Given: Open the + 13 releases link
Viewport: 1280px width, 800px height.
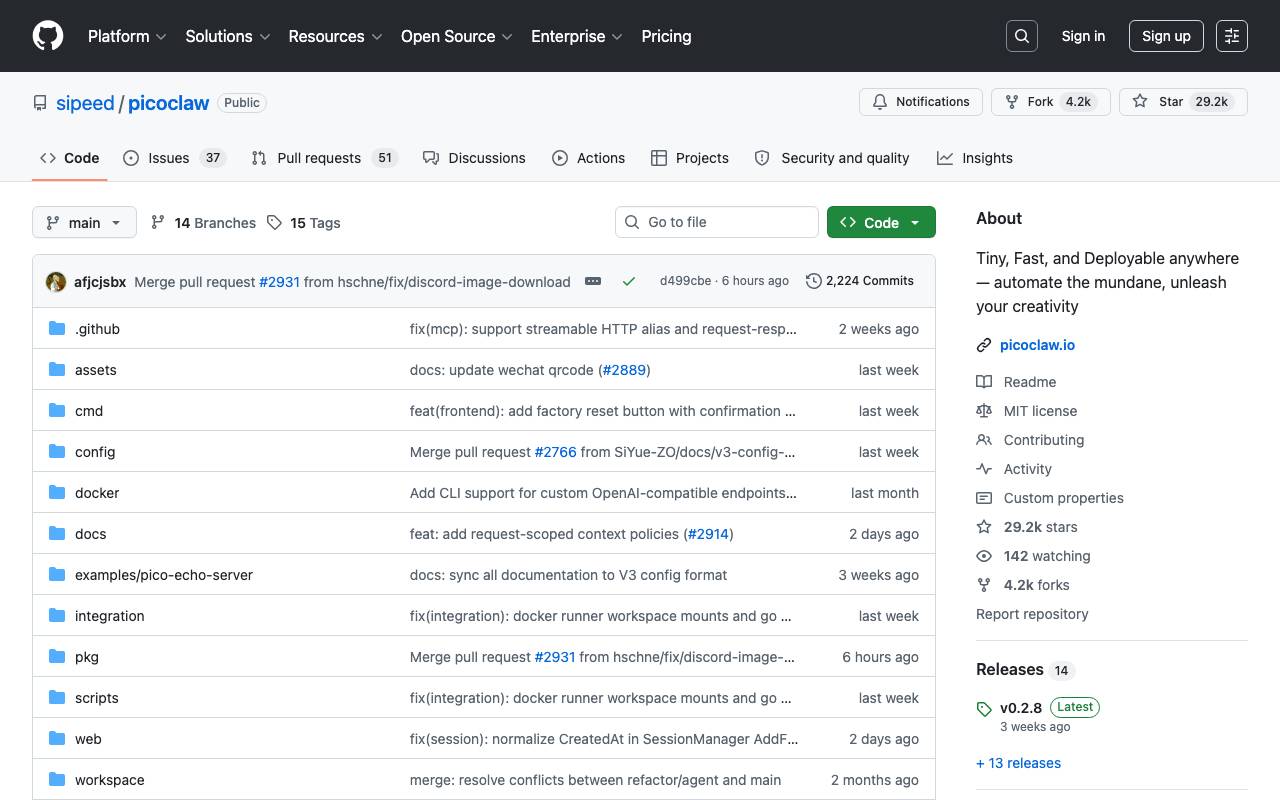Looking at the screenshot, I should pyautogui.click(x=1018, y=763).
